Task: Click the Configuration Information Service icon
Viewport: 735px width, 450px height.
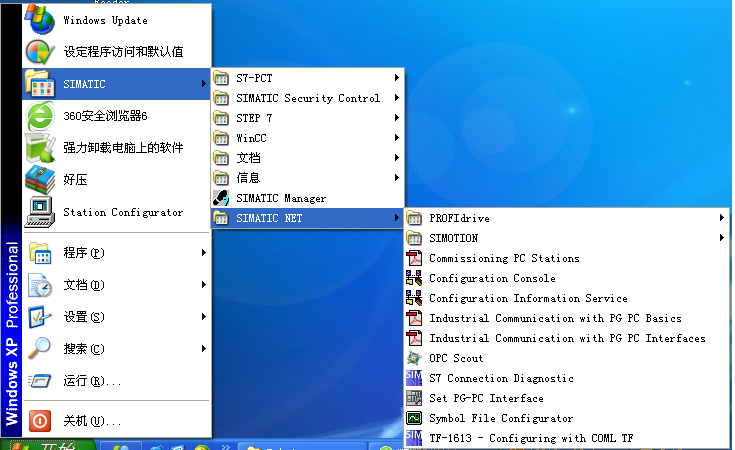Action: [414, 298]
